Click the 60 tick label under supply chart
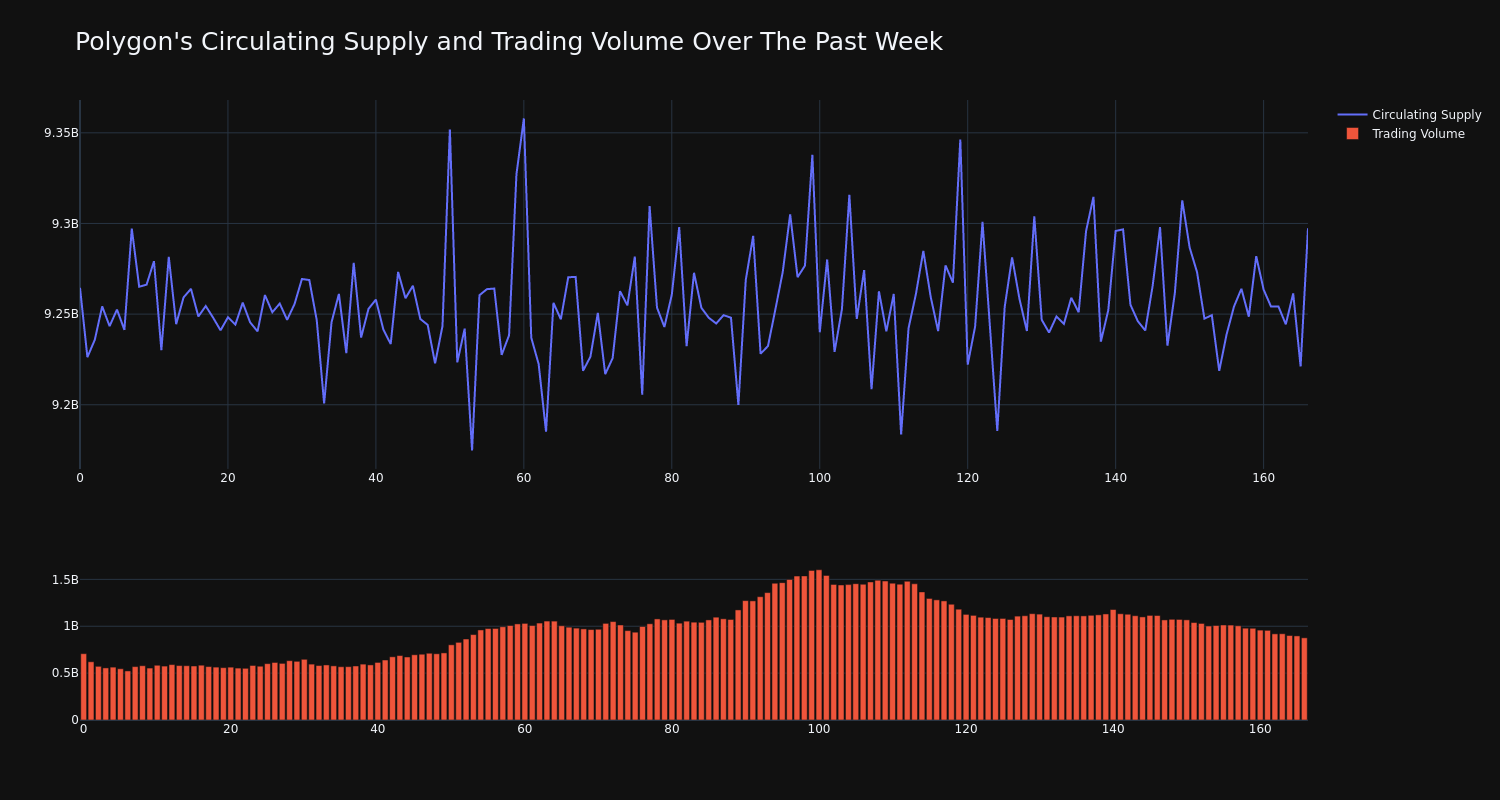 click(x=524, y=478)
